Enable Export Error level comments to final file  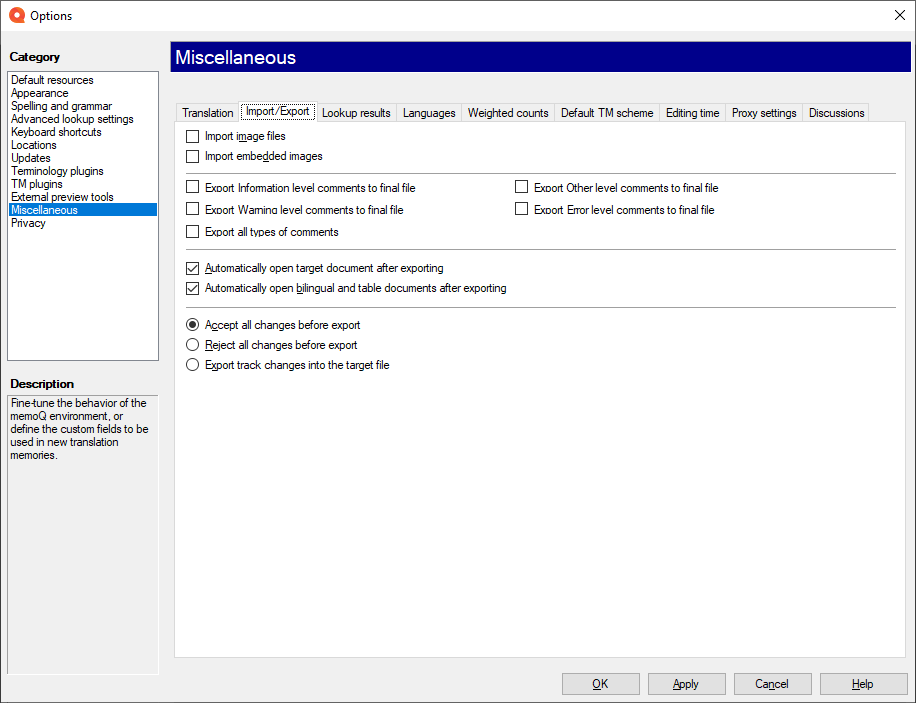pos(521,209)
